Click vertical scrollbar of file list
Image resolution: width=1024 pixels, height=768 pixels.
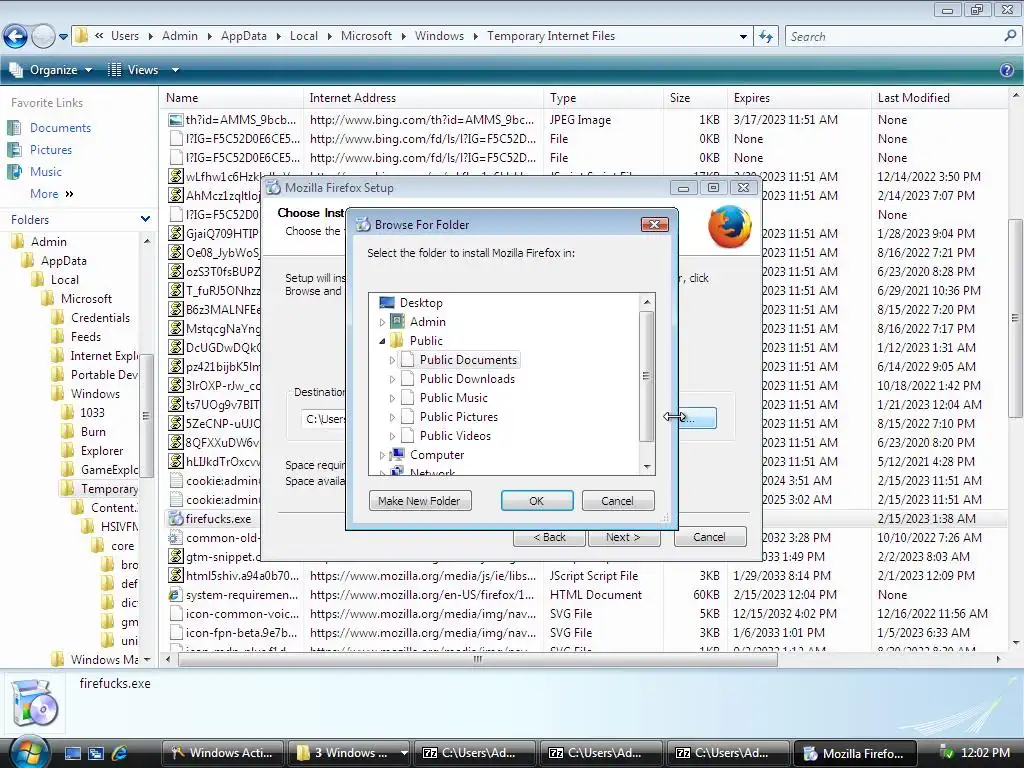click(1016, 318)
